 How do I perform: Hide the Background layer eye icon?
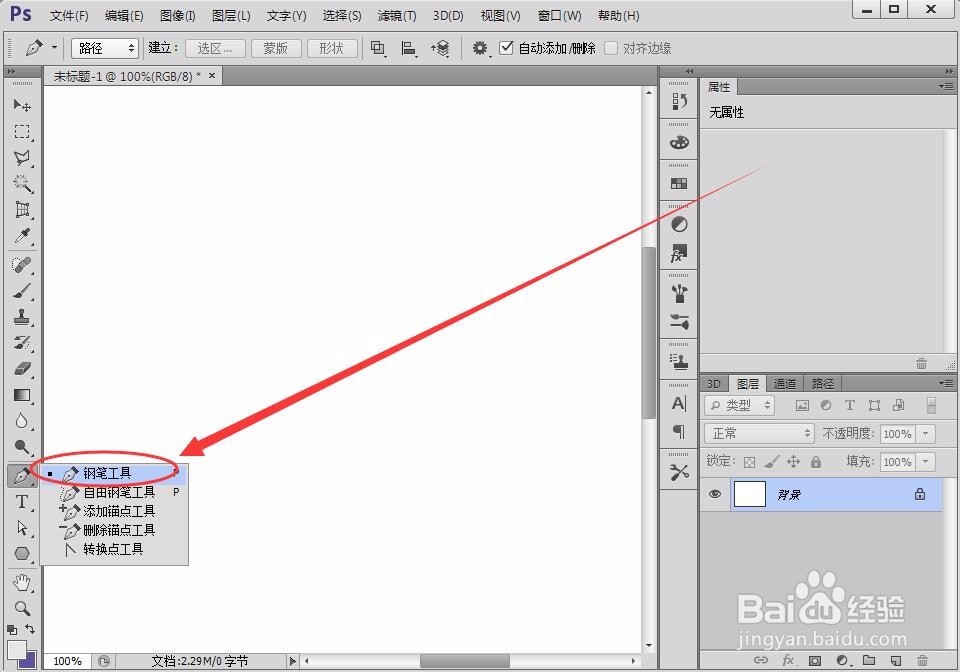coord(714,494)
